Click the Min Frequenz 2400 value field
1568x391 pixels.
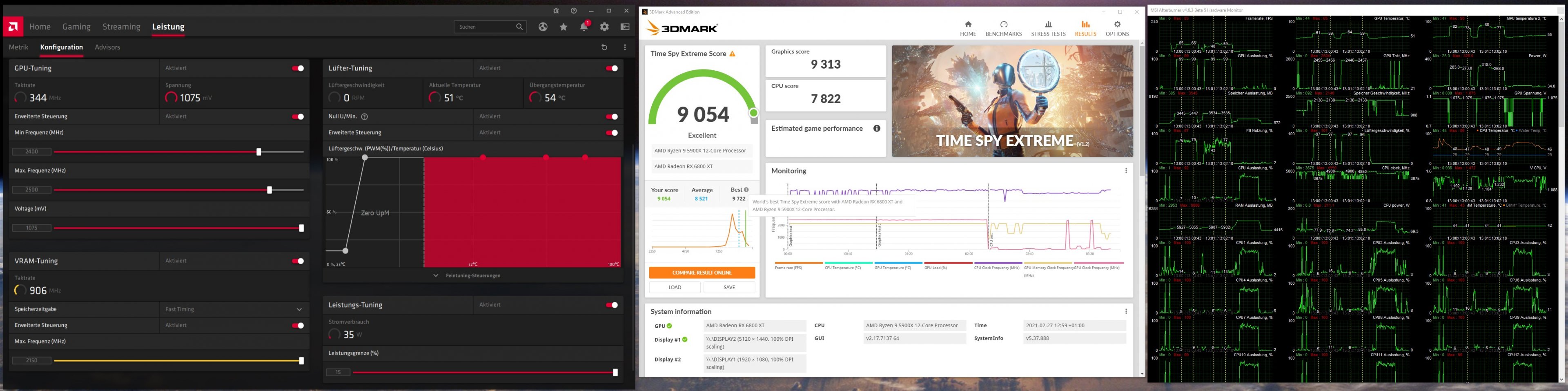(x=32, y=152)
